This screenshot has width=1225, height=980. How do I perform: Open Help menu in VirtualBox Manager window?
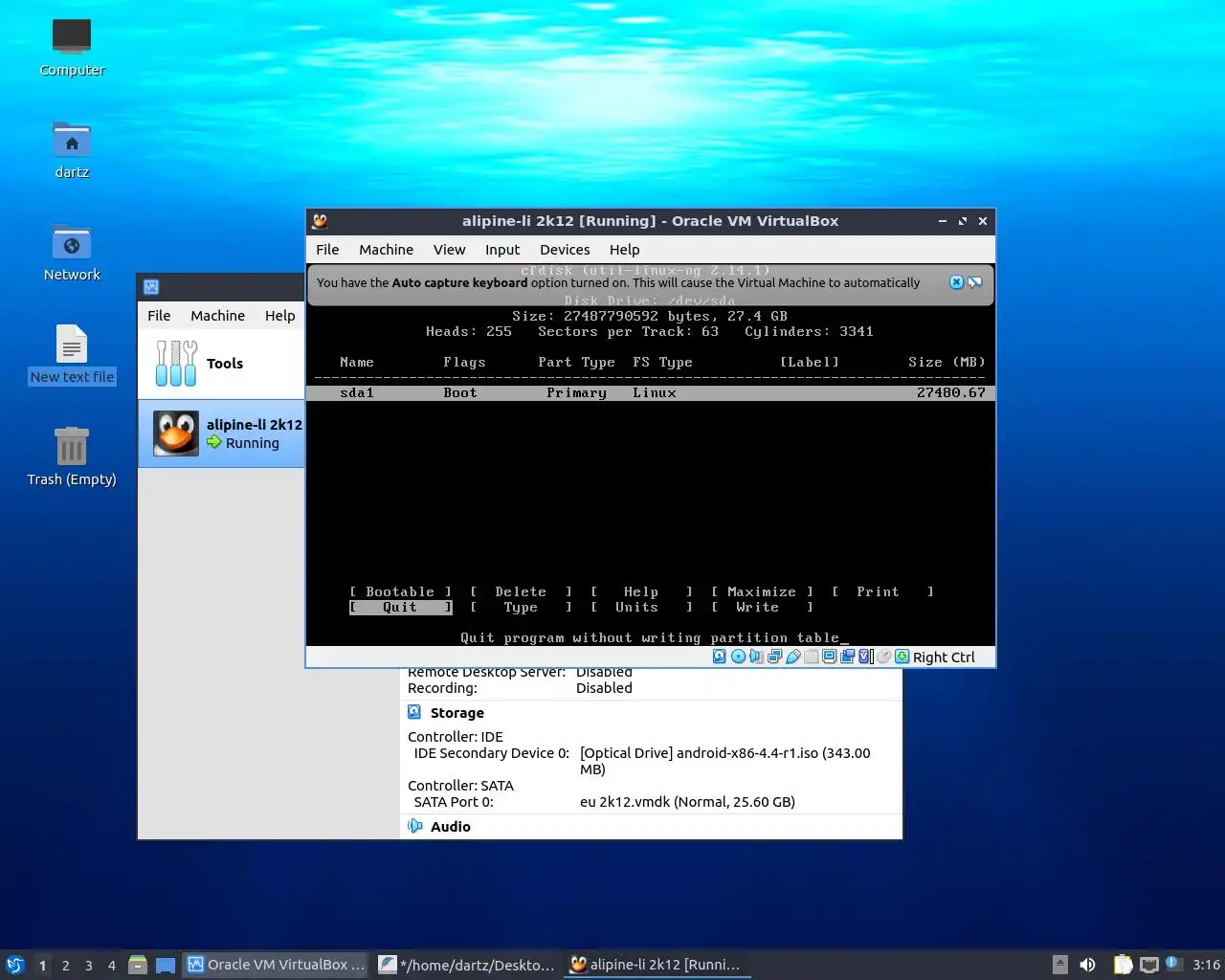click(x=279, y=316)
